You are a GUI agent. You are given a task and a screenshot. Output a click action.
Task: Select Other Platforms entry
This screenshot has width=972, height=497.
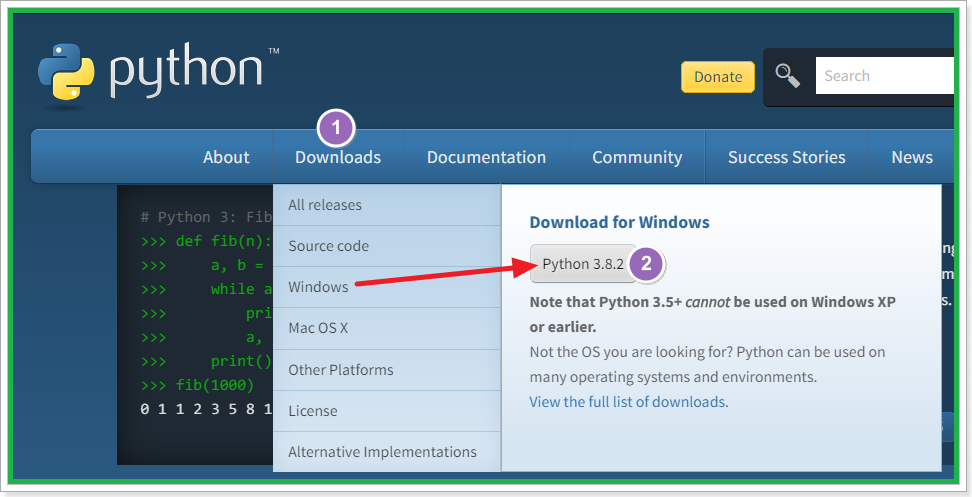(387, 370)
